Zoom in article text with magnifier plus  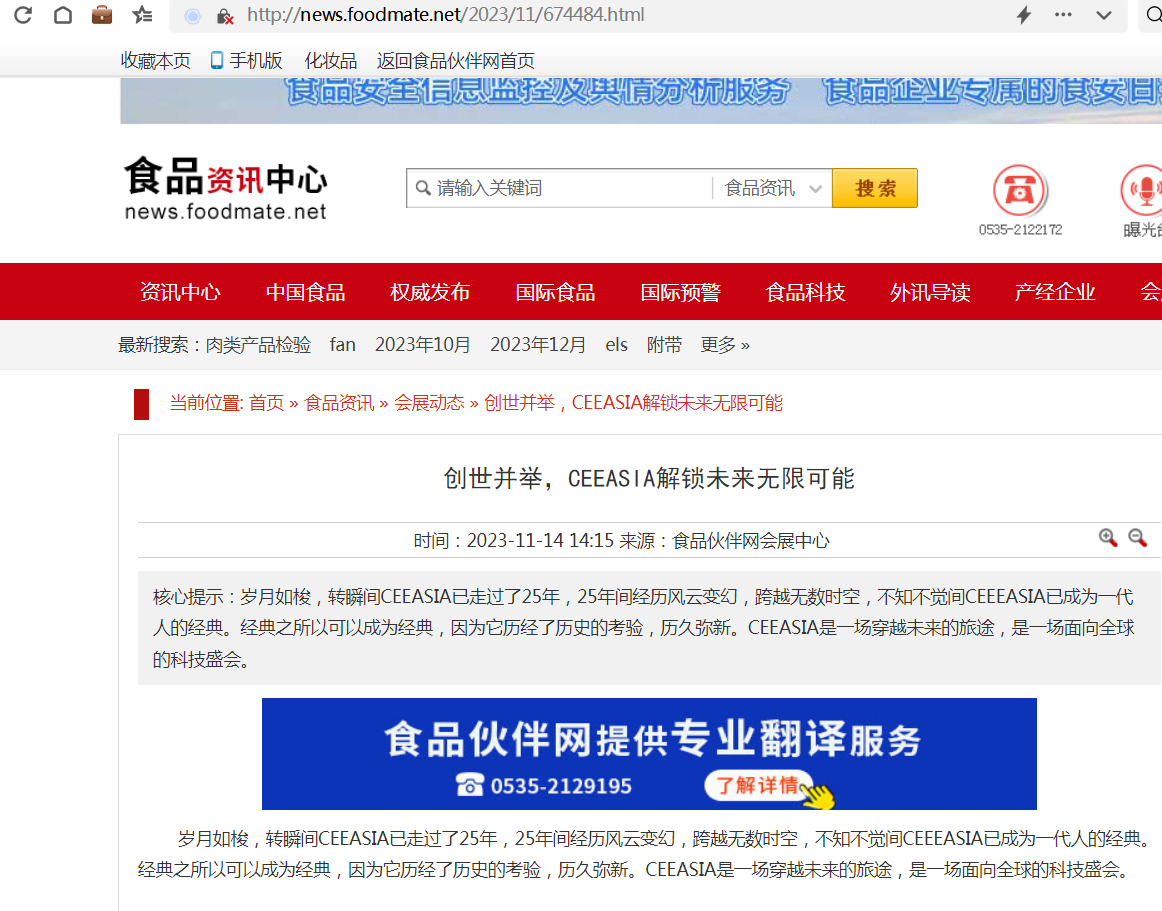tap(1108, 538)
